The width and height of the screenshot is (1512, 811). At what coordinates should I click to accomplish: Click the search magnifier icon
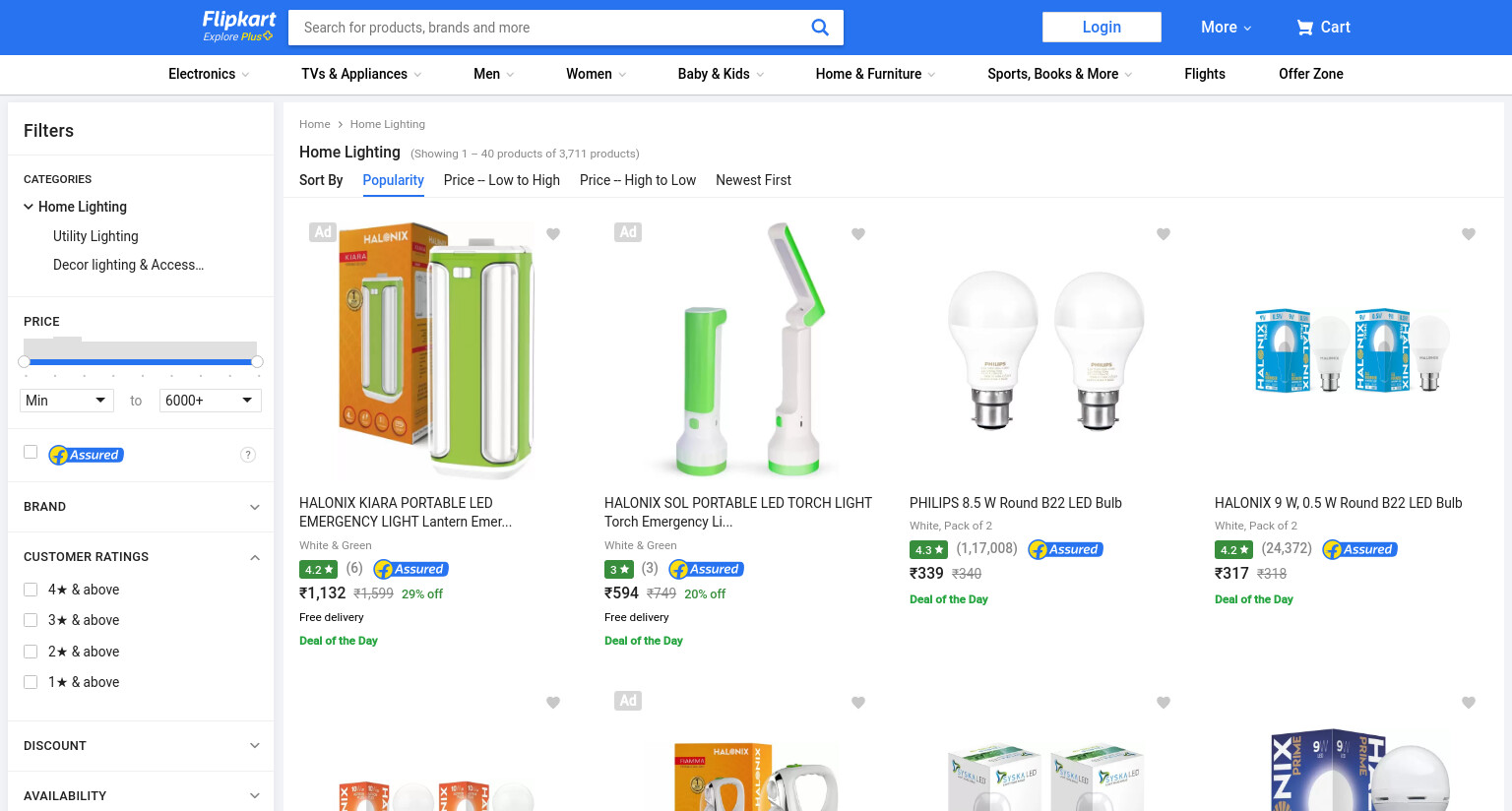[820, 28]
